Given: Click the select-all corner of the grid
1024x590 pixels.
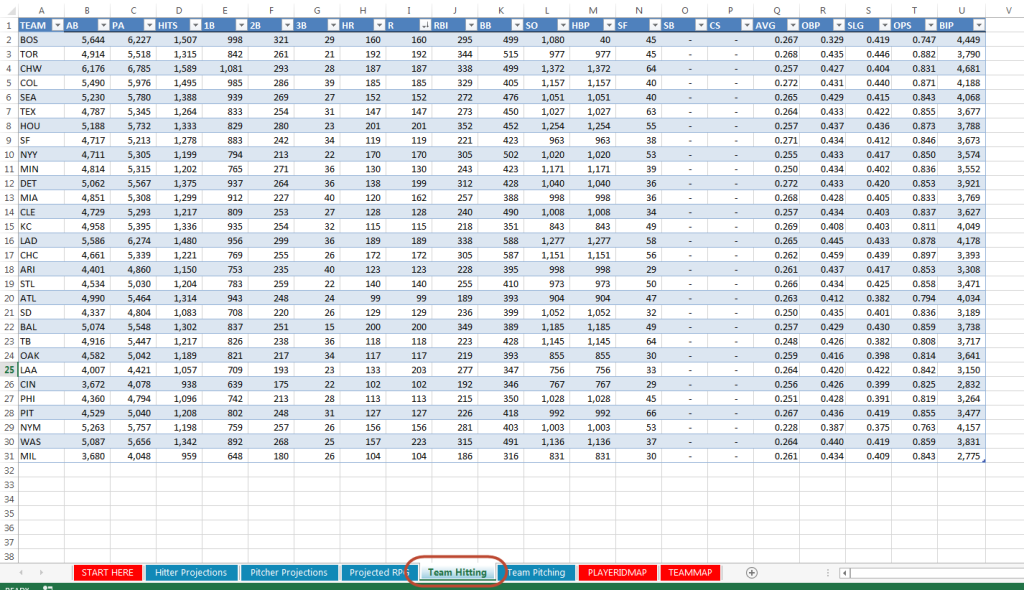Looking at the screenshot, I should tap(8, 9).
